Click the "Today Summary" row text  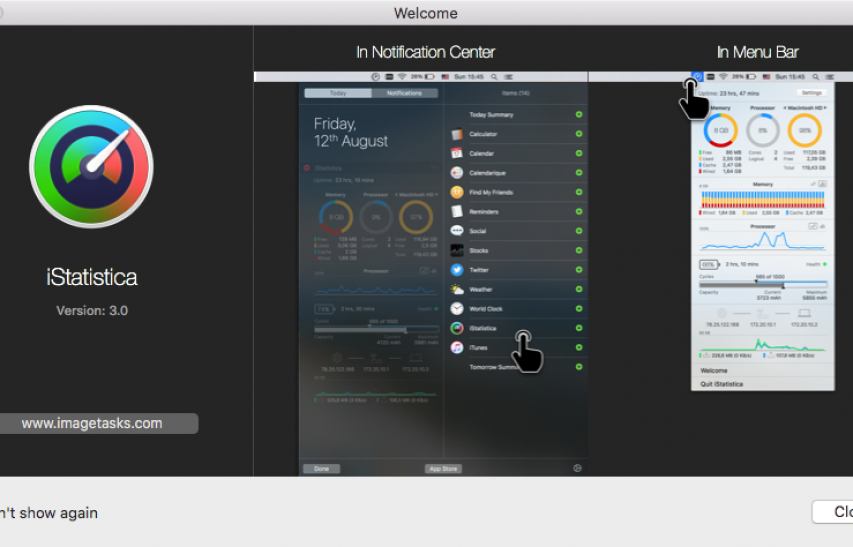click(491, 115)
